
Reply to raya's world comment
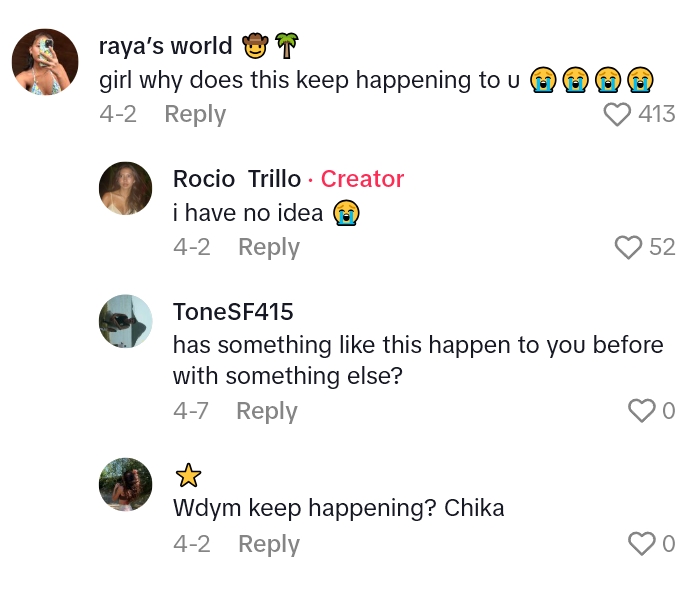point(195,114)
